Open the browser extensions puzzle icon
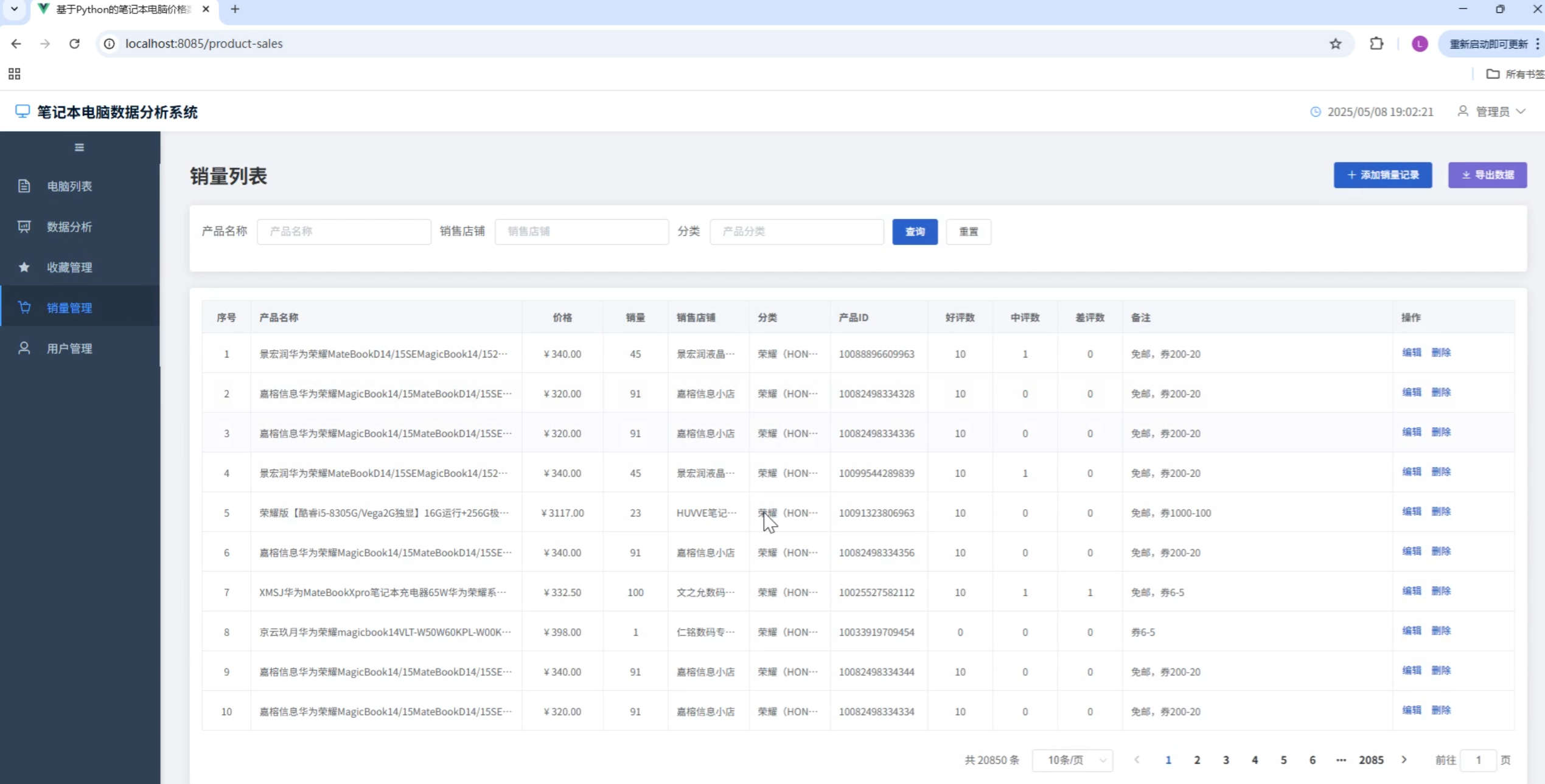Image resolution: width=1545 pixels, height=784 pixels. coord(1376,44)
